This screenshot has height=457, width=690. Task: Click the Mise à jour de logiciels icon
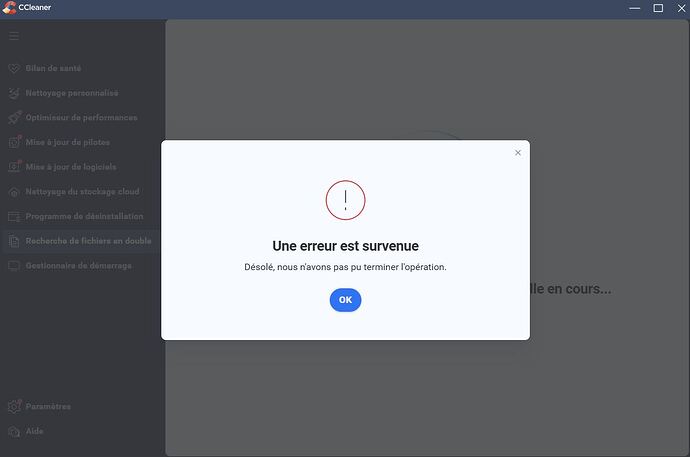[15, 166]
